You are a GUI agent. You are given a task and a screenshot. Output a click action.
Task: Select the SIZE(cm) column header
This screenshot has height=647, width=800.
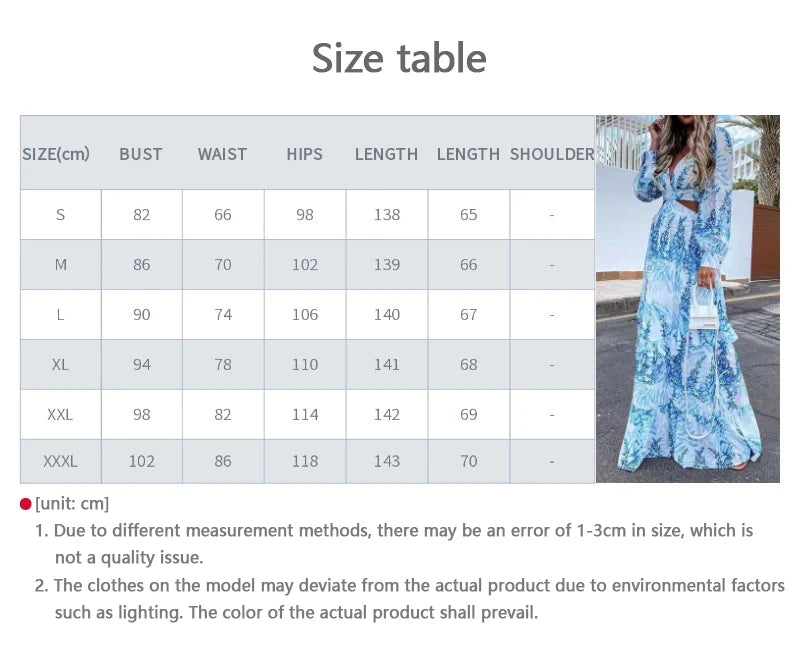(56, 154)
